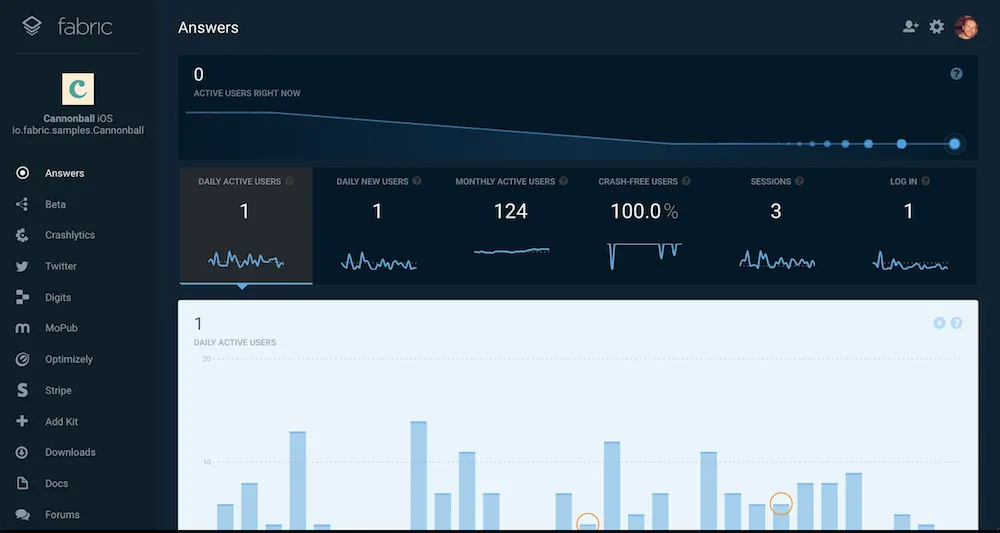
Task: Open the Downloads link in sidebar
Action: point(70,452)
